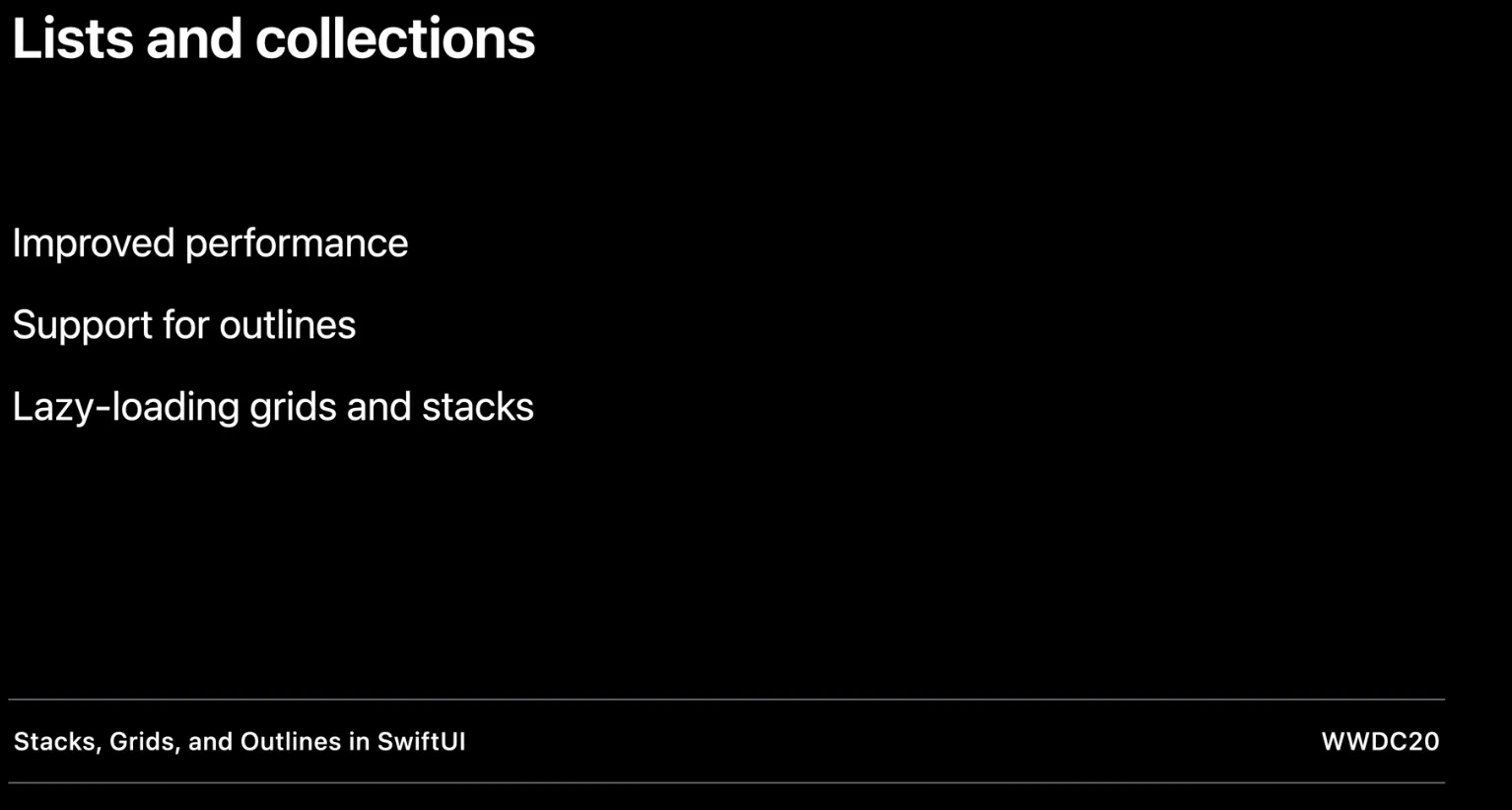Open "Stacks, Grids, and Outlines in SwiftUI" link

(x=240, y=741)
